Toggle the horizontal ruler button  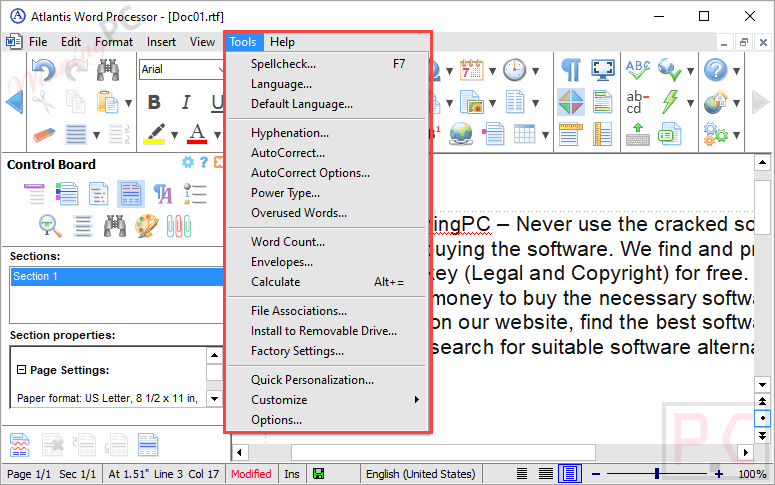click(x=571, y=134)
